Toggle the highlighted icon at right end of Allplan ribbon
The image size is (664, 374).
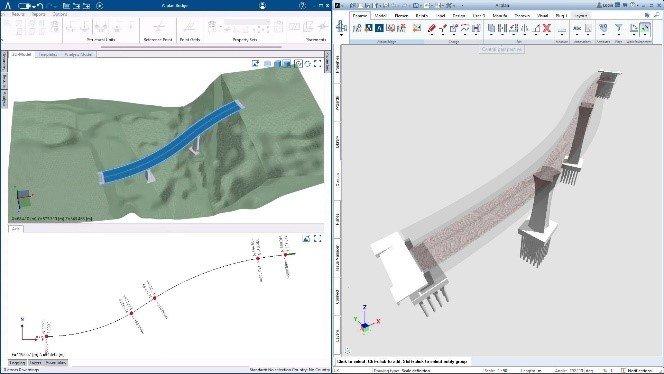[645, 28]
